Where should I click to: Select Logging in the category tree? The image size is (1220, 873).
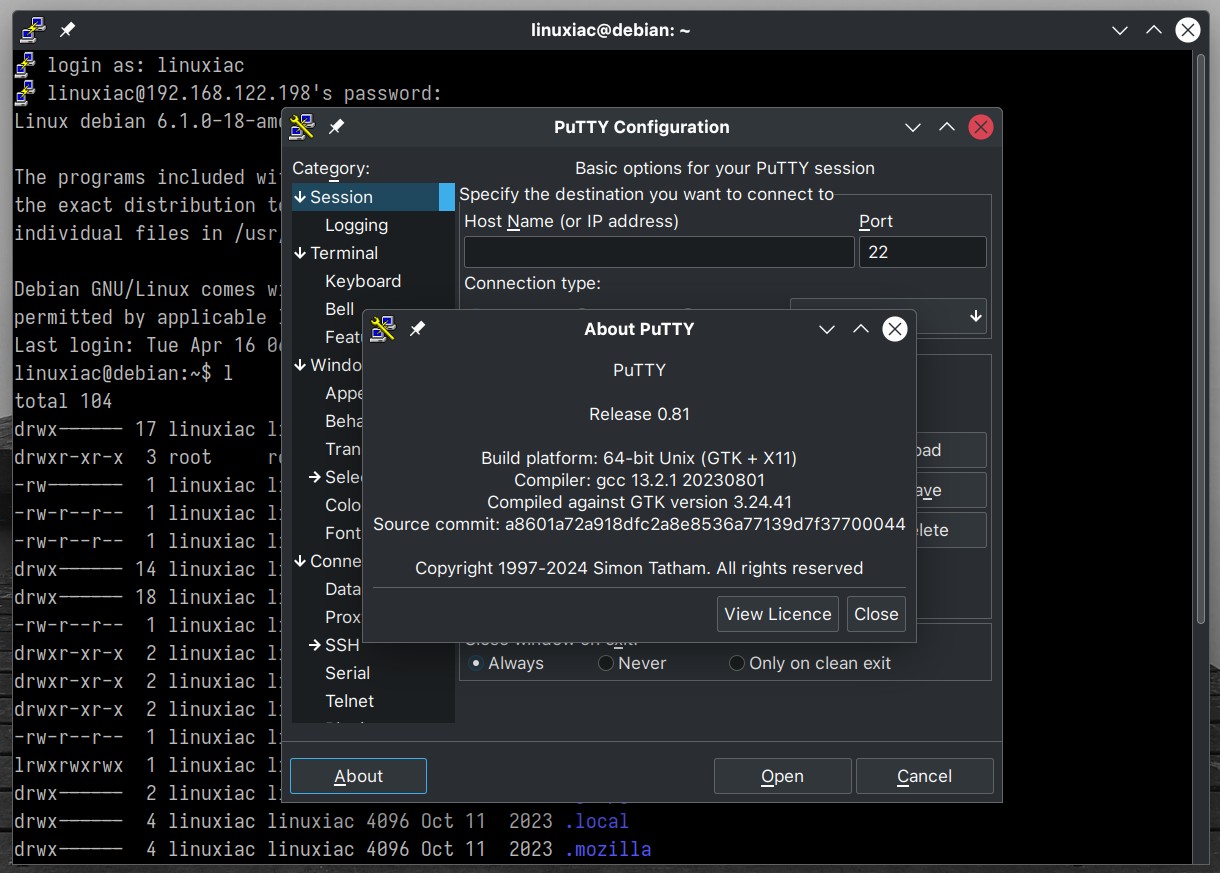[356, 225]
